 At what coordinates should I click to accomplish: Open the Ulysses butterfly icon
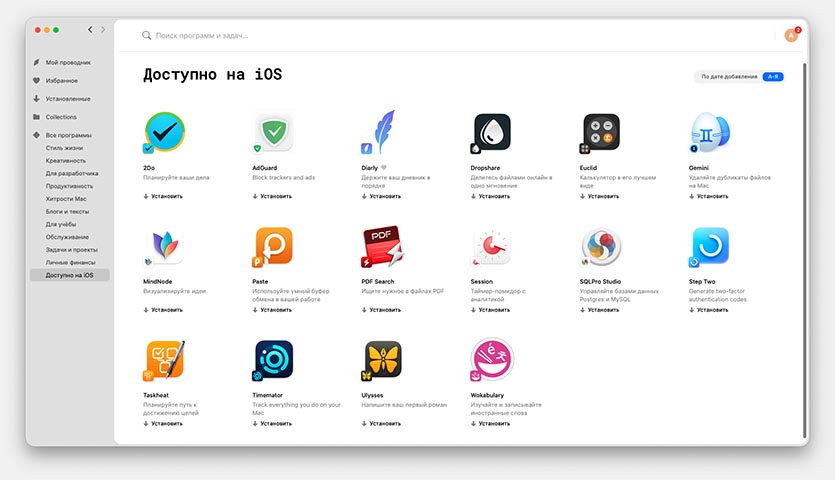[382, 360]
